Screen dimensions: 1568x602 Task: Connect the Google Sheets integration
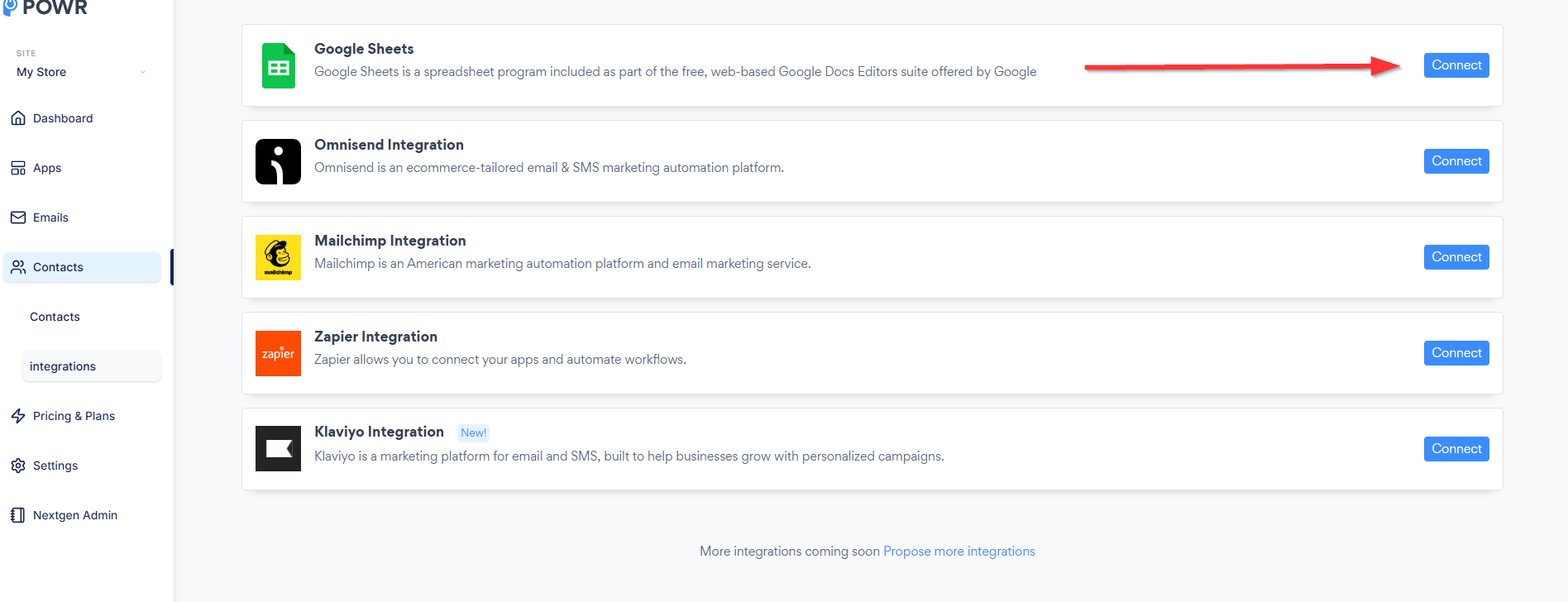1456,65
